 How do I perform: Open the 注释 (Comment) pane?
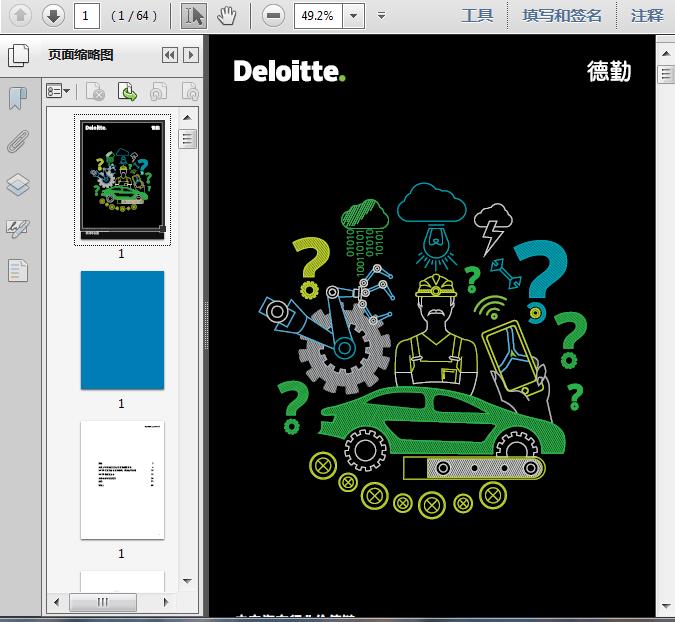pyautogui.click(x=647, y=15)
